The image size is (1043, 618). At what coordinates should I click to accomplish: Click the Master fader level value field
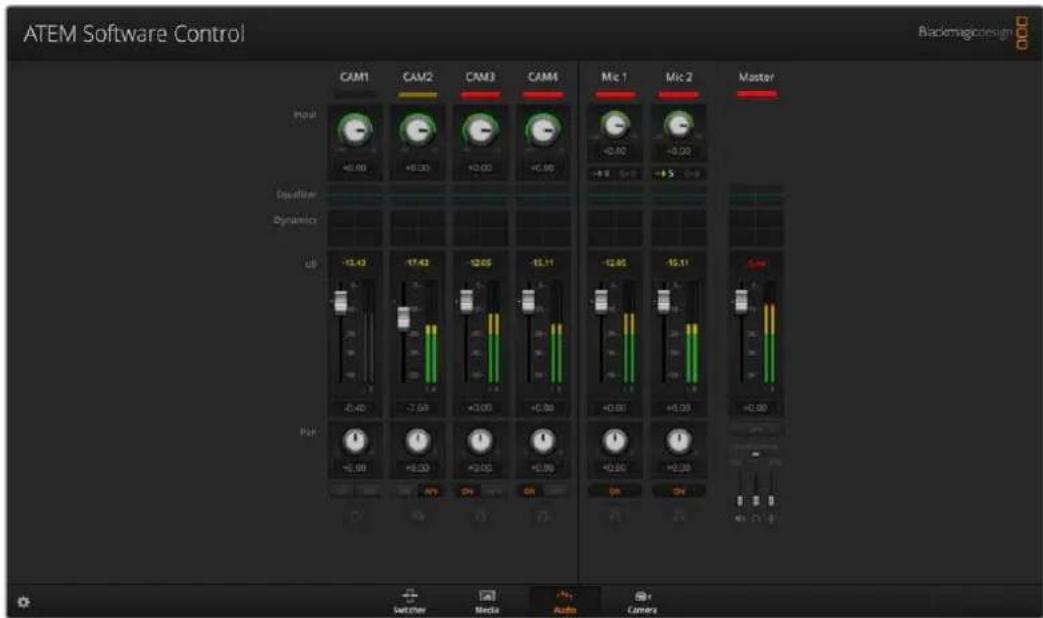756,407
